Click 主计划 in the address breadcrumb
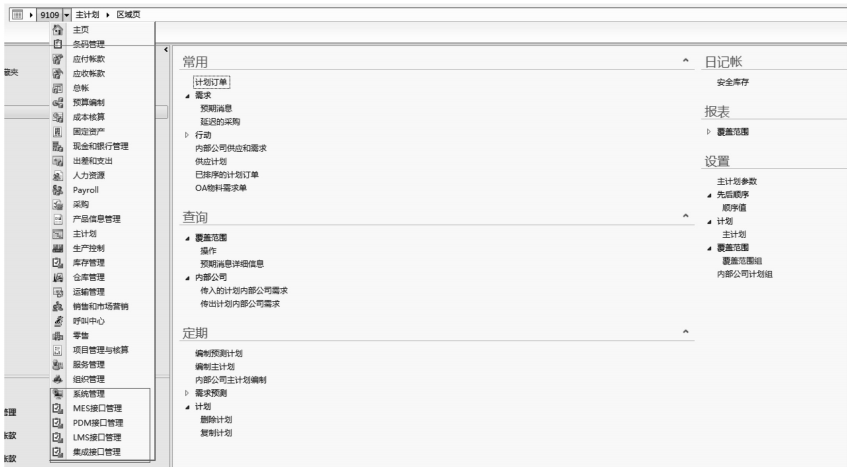852x470 pixels. click(x=87, y=15)
